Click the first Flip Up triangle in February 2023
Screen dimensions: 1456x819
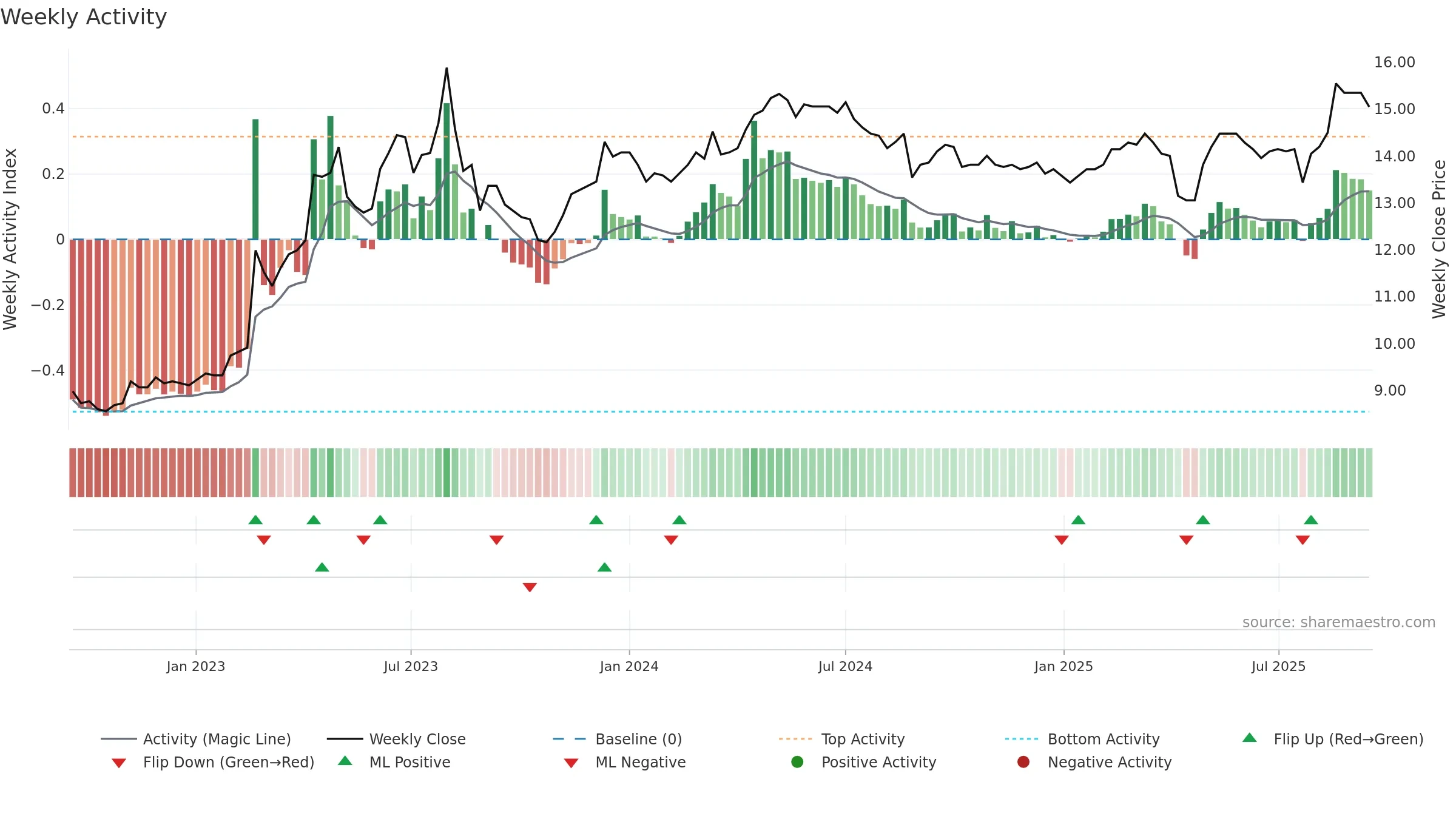(255, 520)
